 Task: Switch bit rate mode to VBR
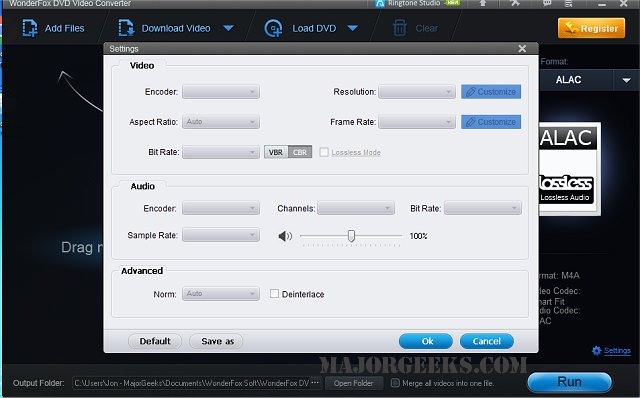click(x=276, y=152)
